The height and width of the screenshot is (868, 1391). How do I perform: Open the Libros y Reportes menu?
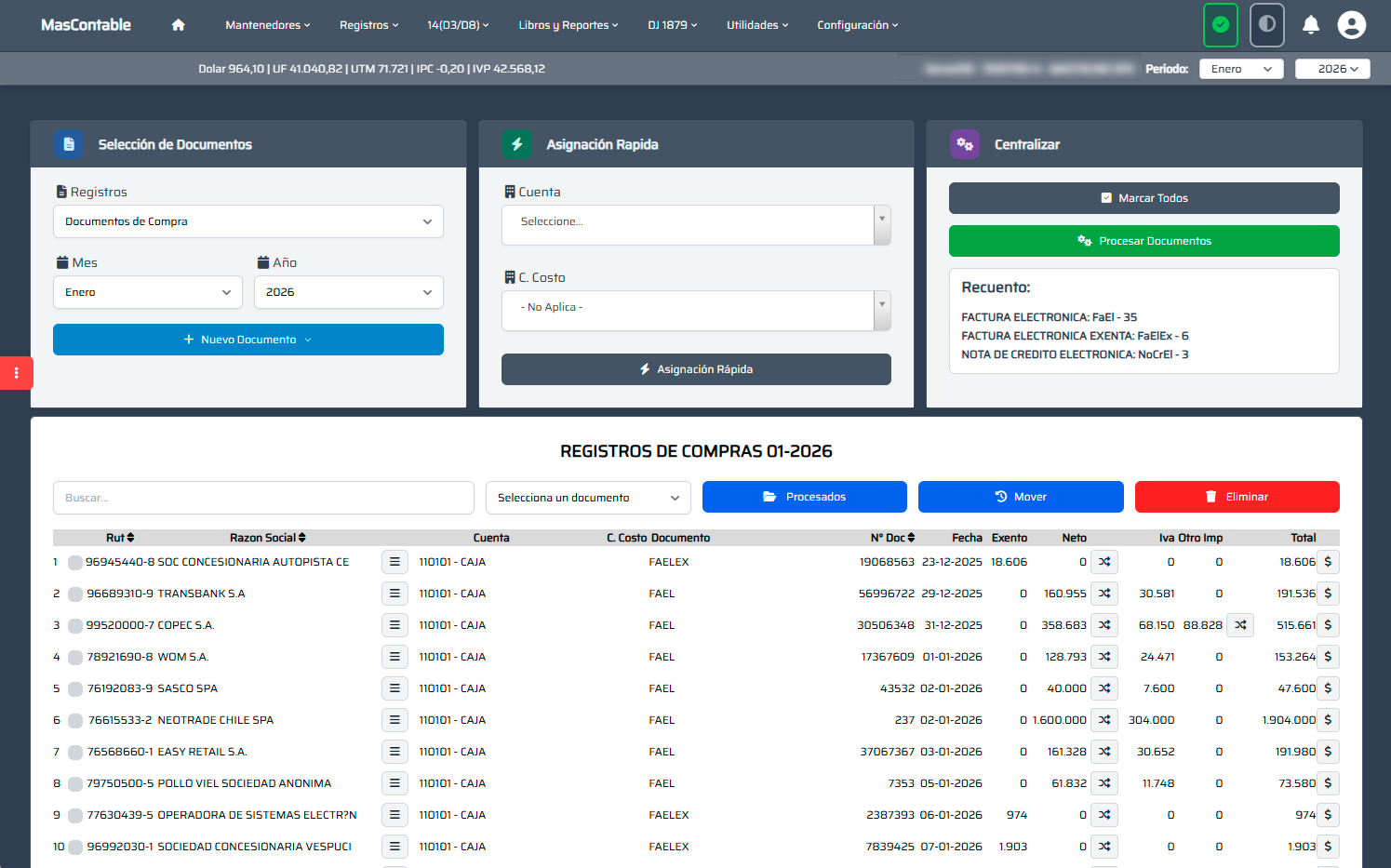click(x=568, y=25)
